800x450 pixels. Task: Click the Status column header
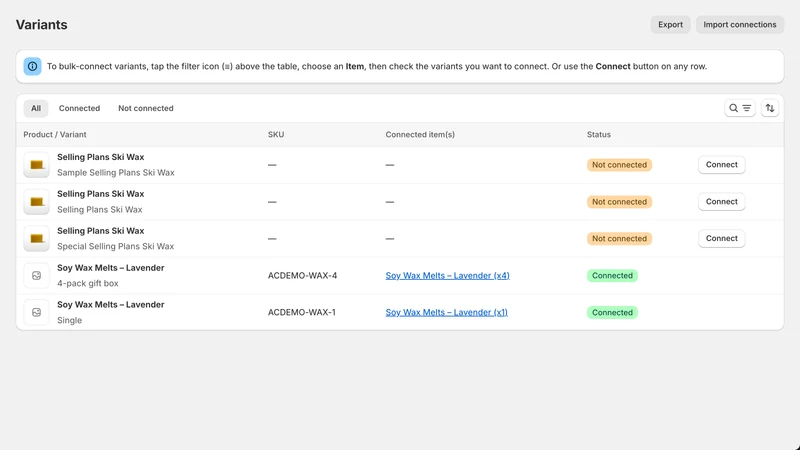(598, 135)
